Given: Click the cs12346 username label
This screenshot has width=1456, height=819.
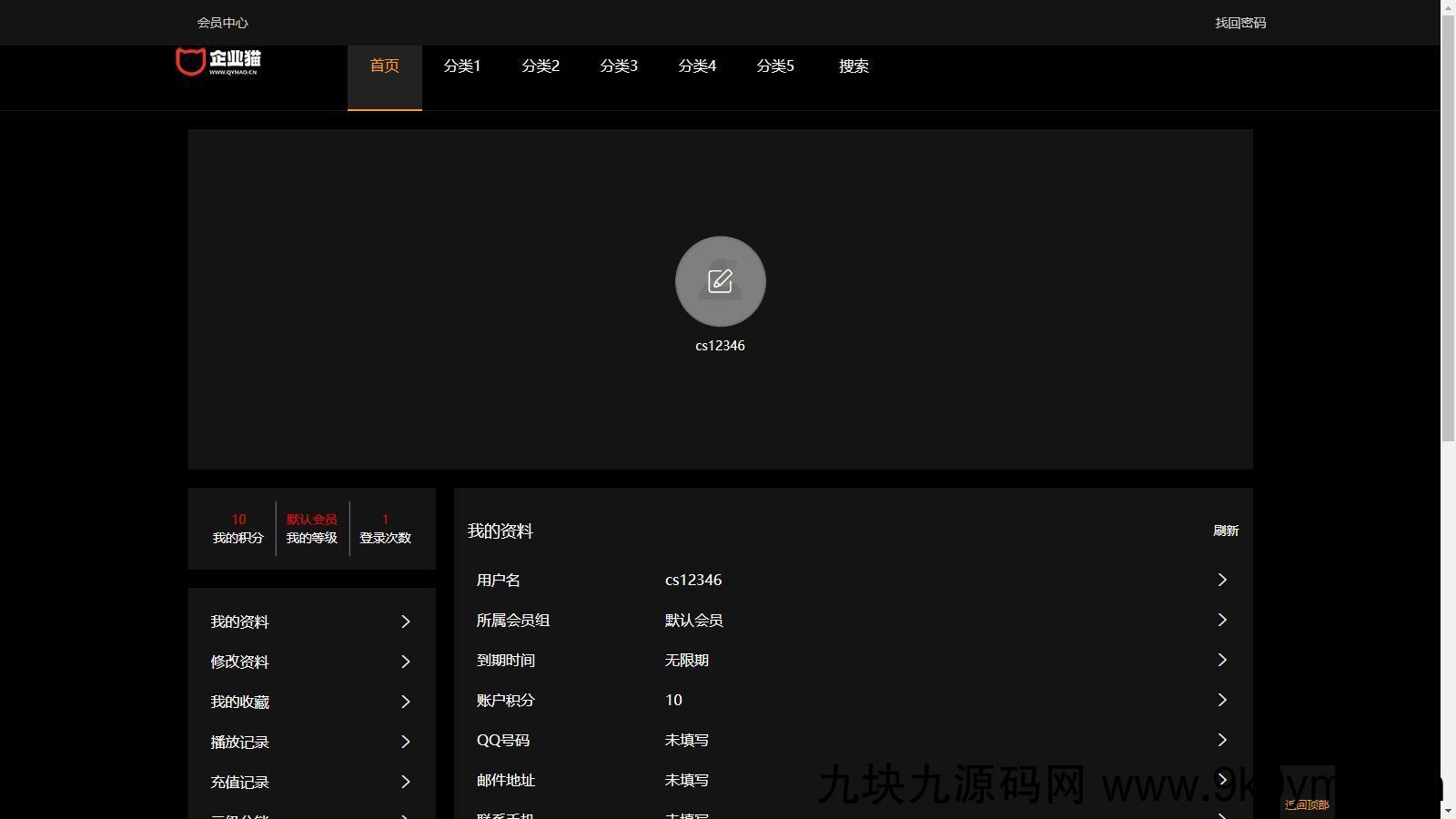Looking at the screenshot, I should click(x=719, y=345).
